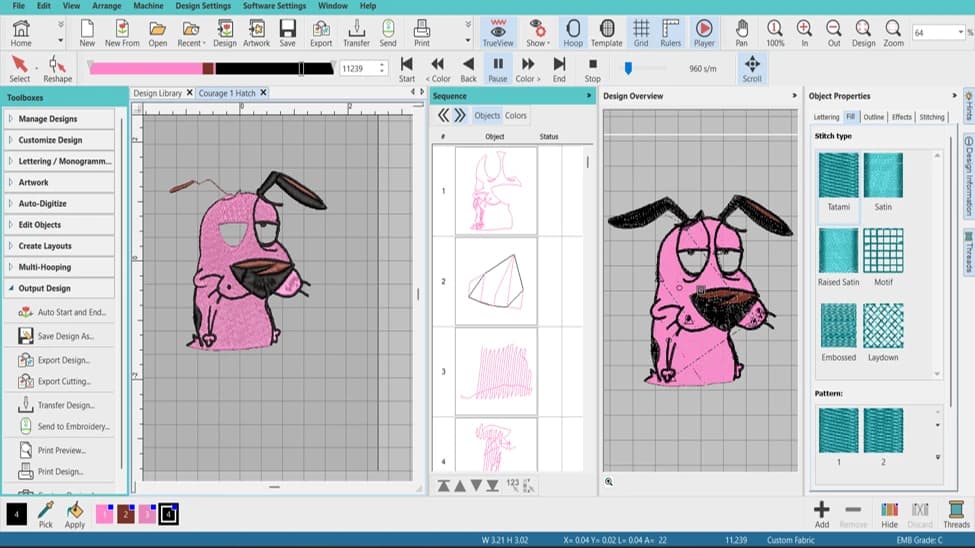Click the Send icon
Viewport: 975px width, 548px height.
[x=388, y=33]
